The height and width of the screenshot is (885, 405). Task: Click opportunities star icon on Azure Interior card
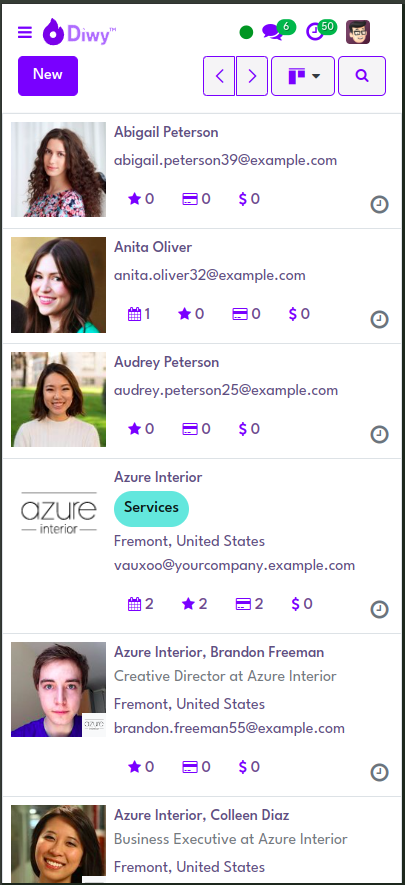pos(188,604)
